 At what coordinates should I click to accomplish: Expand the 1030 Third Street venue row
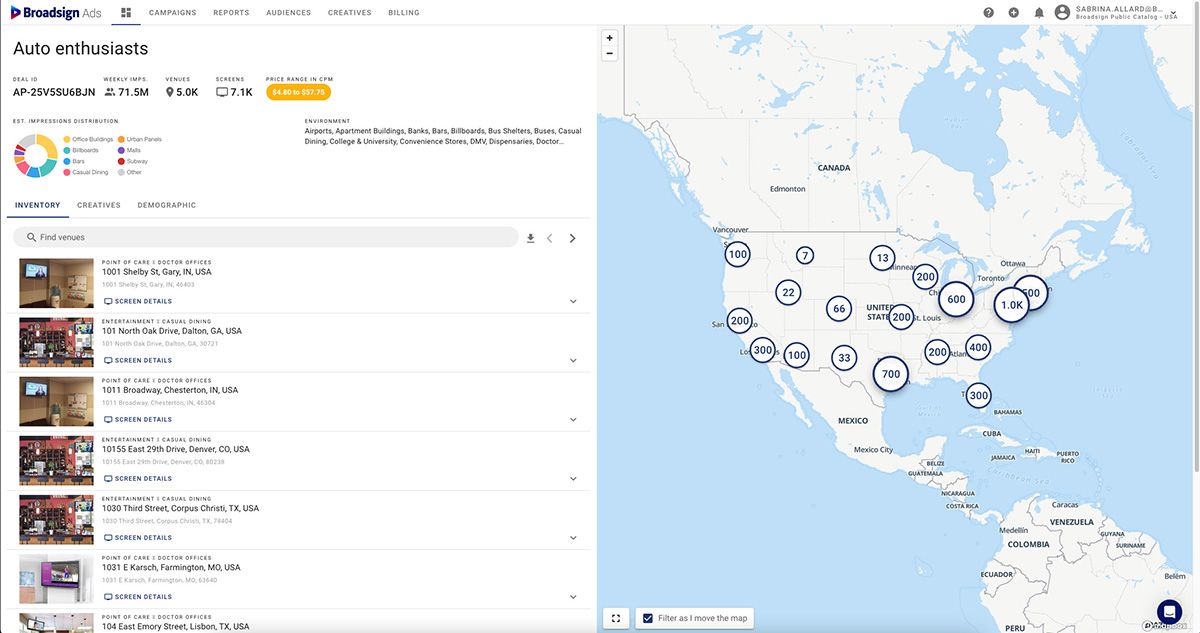573,537
